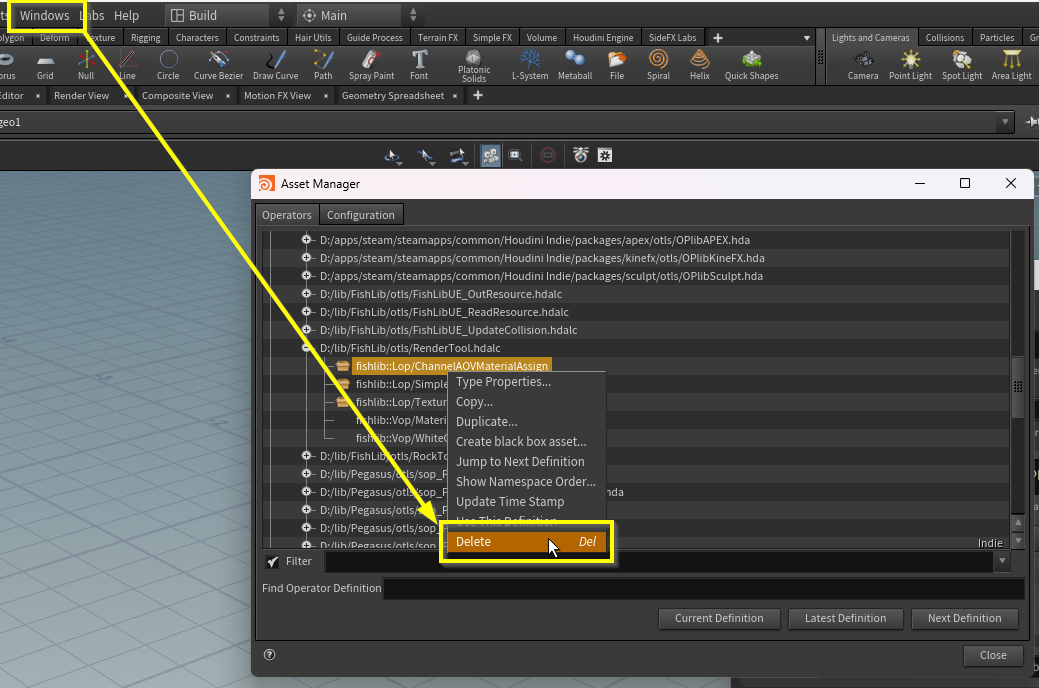Viewport: 1039px width, 688px height.
Task: Click the File shelf tool
Action: [x=617, y=65]
